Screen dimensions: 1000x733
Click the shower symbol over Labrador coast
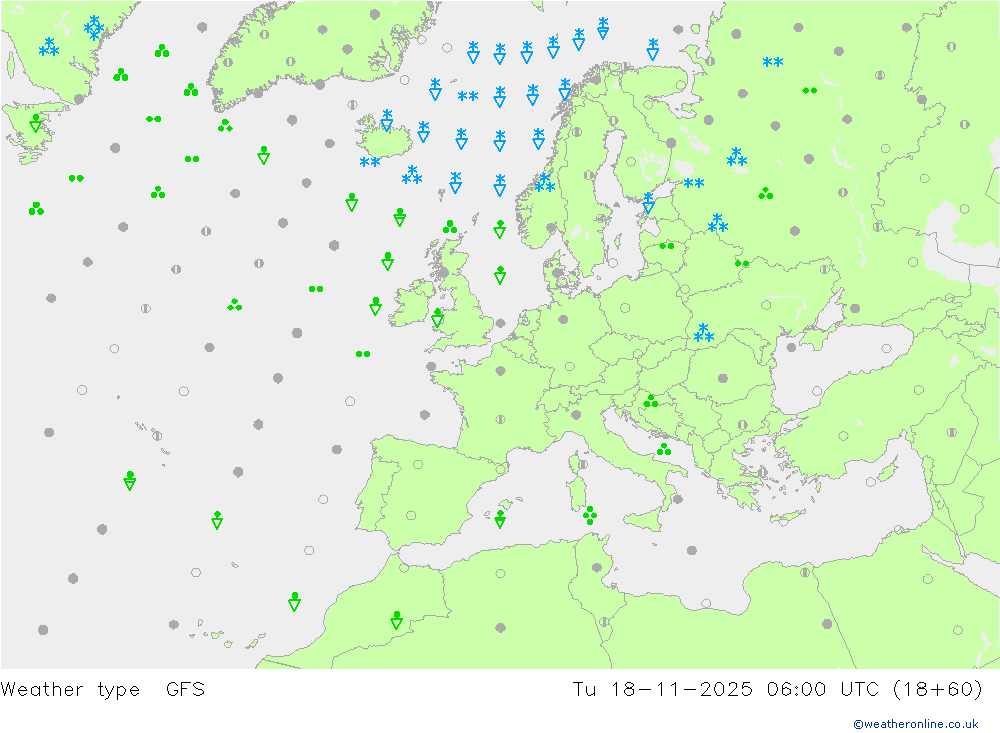pyautogui.click(x=36, y=123)
